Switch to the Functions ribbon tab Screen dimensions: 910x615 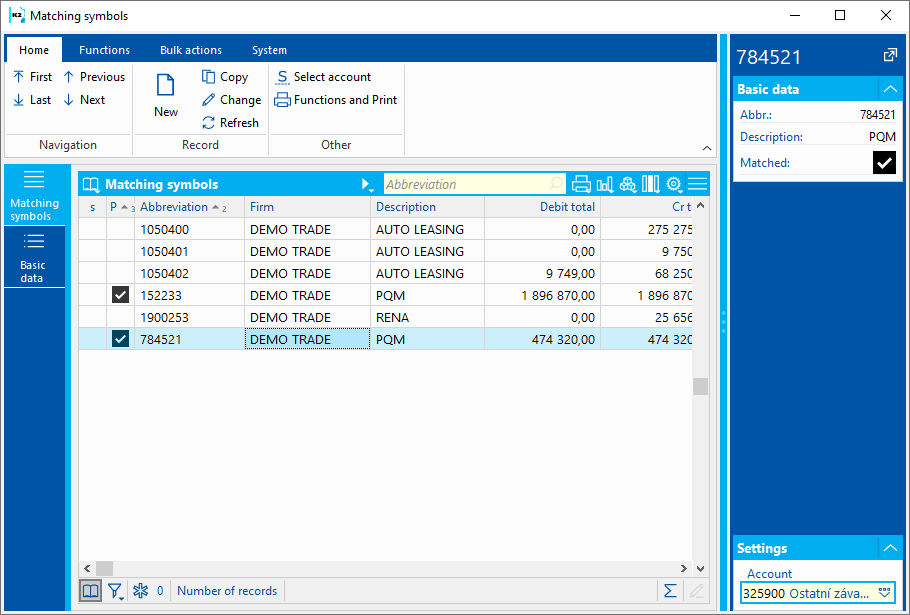[104, 50]
